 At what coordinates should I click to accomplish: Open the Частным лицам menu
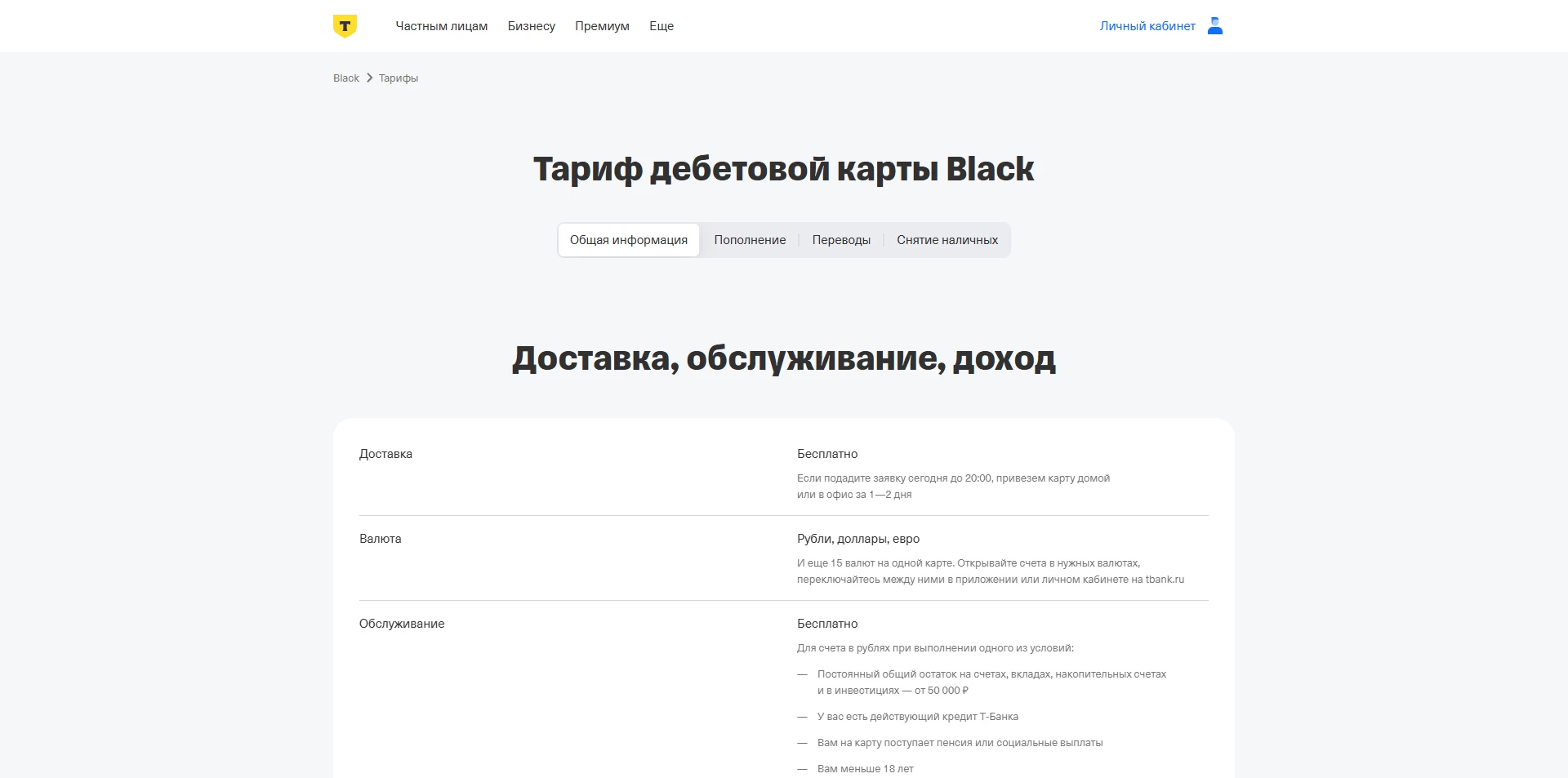(x=442, y=25)
